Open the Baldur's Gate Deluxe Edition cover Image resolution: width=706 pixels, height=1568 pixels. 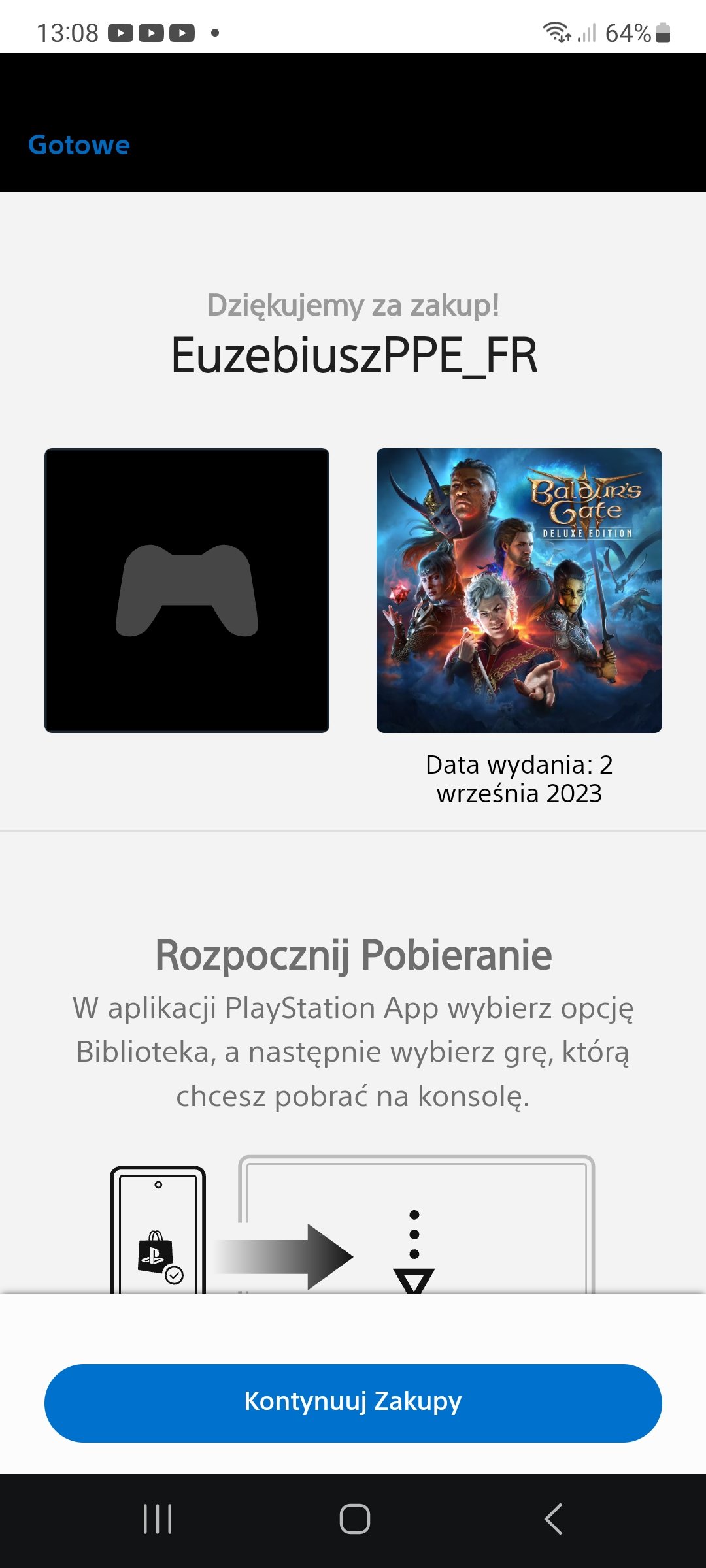click(519, 591)
